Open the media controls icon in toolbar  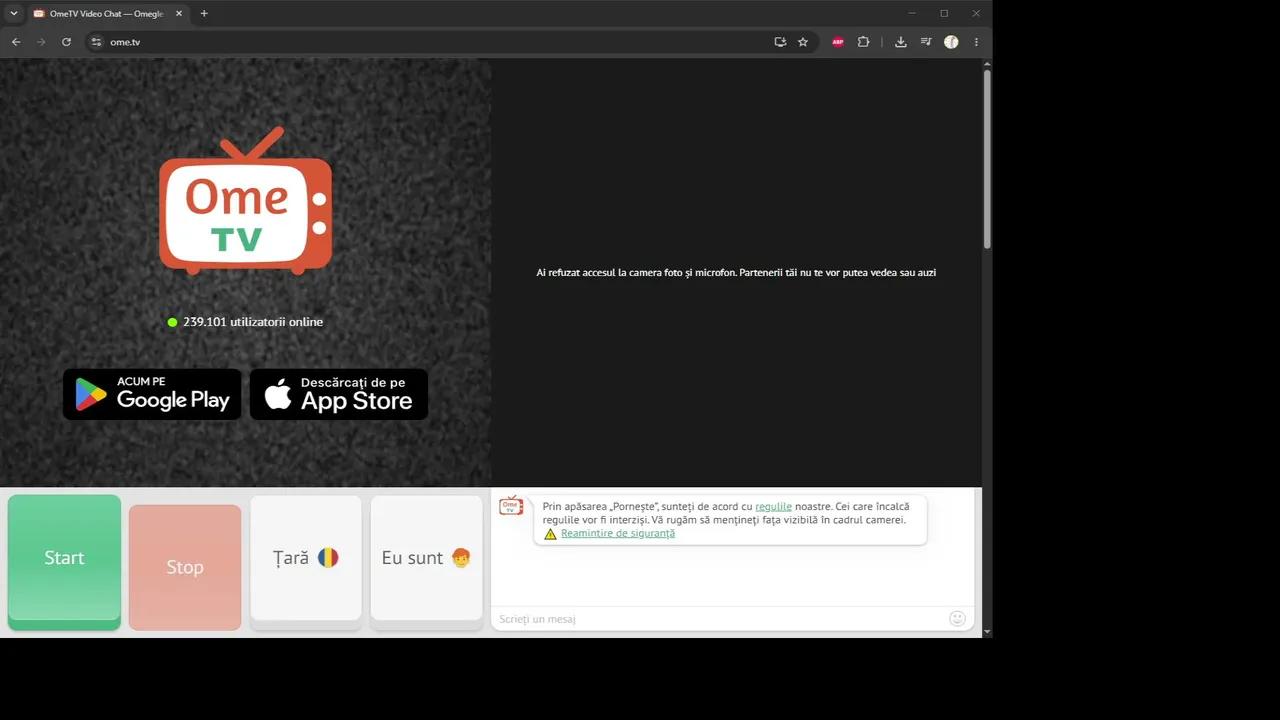click(x=926, y=42)
